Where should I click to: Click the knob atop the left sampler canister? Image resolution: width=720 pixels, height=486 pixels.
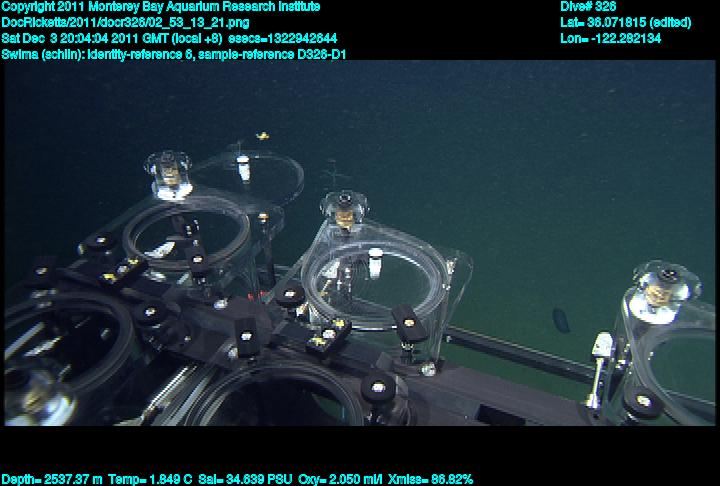pyautogui.click(x=170, y=171)
